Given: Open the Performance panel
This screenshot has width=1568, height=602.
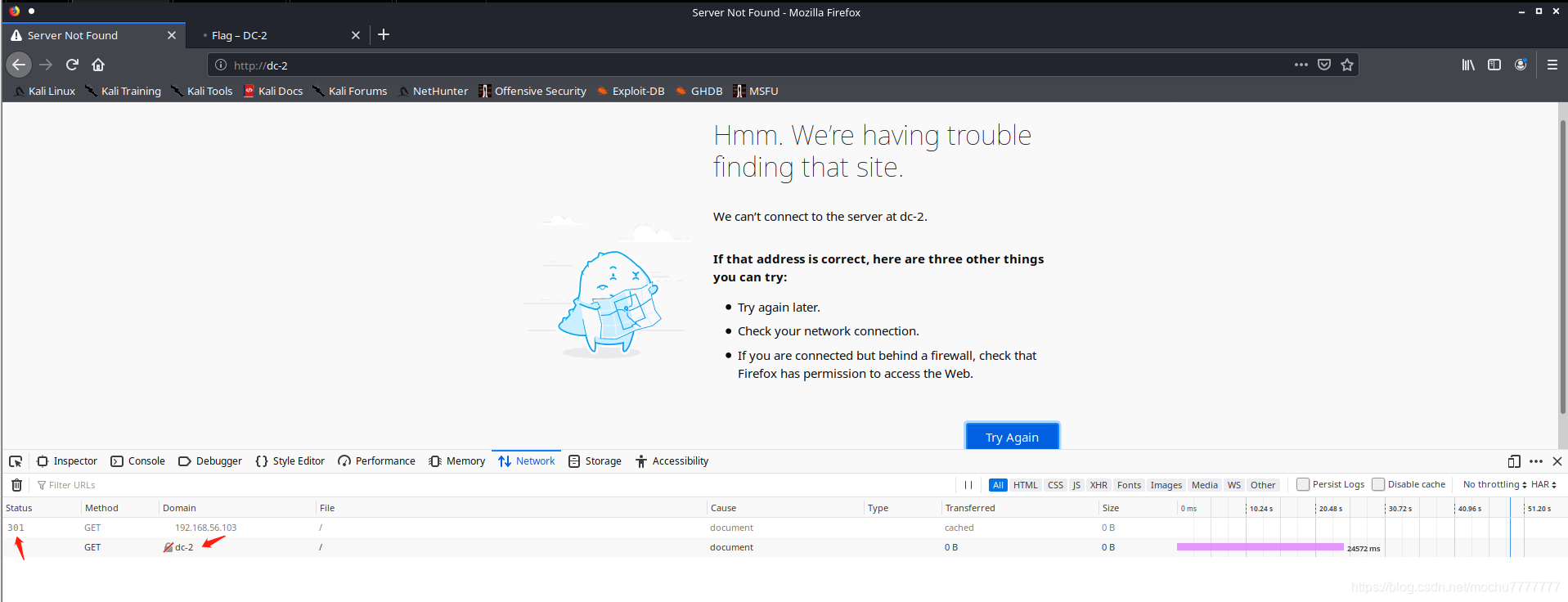Looking at the screenshot, I should click(x=376, y=461).
